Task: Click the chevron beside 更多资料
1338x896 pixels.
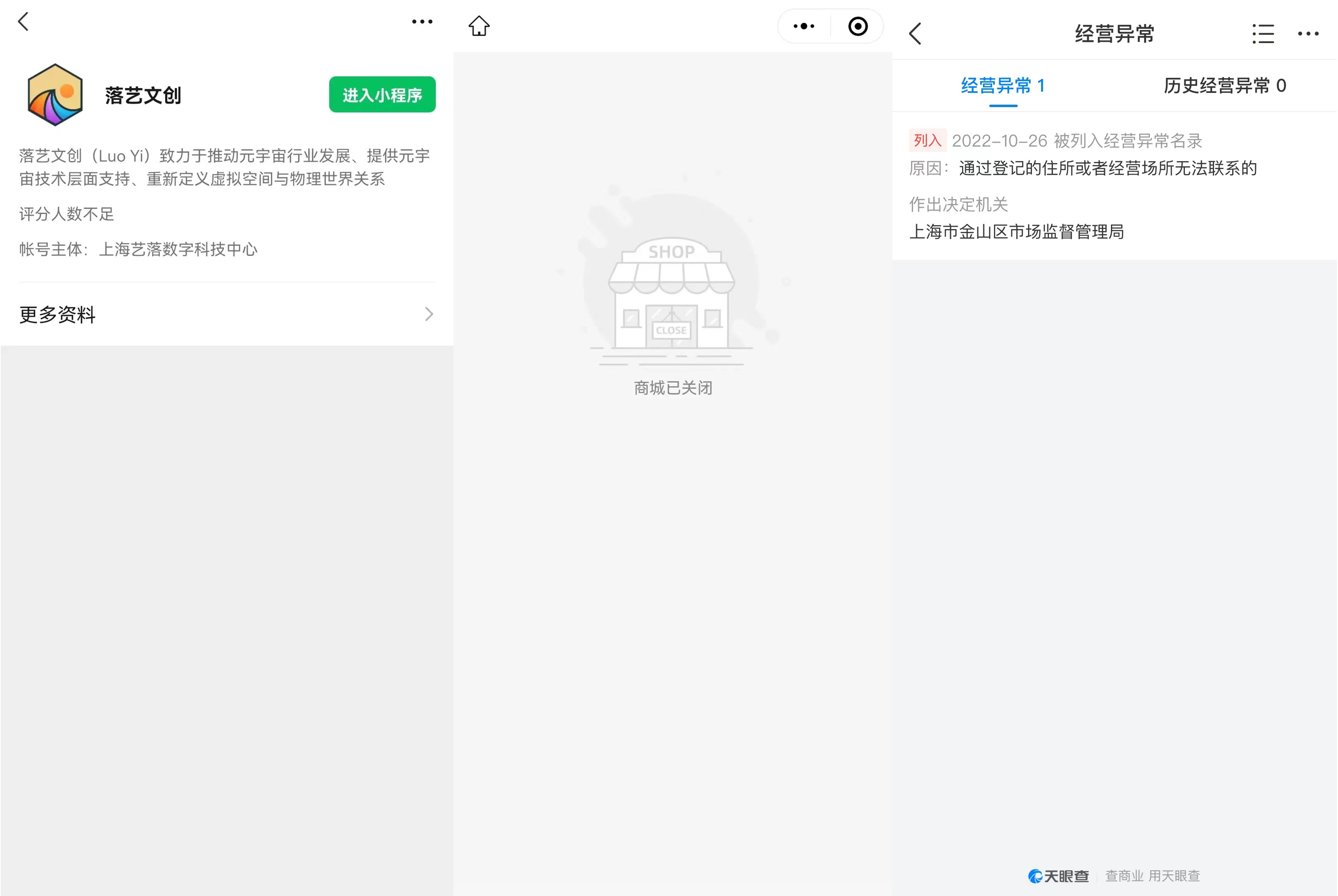Action: pyautogui.click(x=429, y=314)
